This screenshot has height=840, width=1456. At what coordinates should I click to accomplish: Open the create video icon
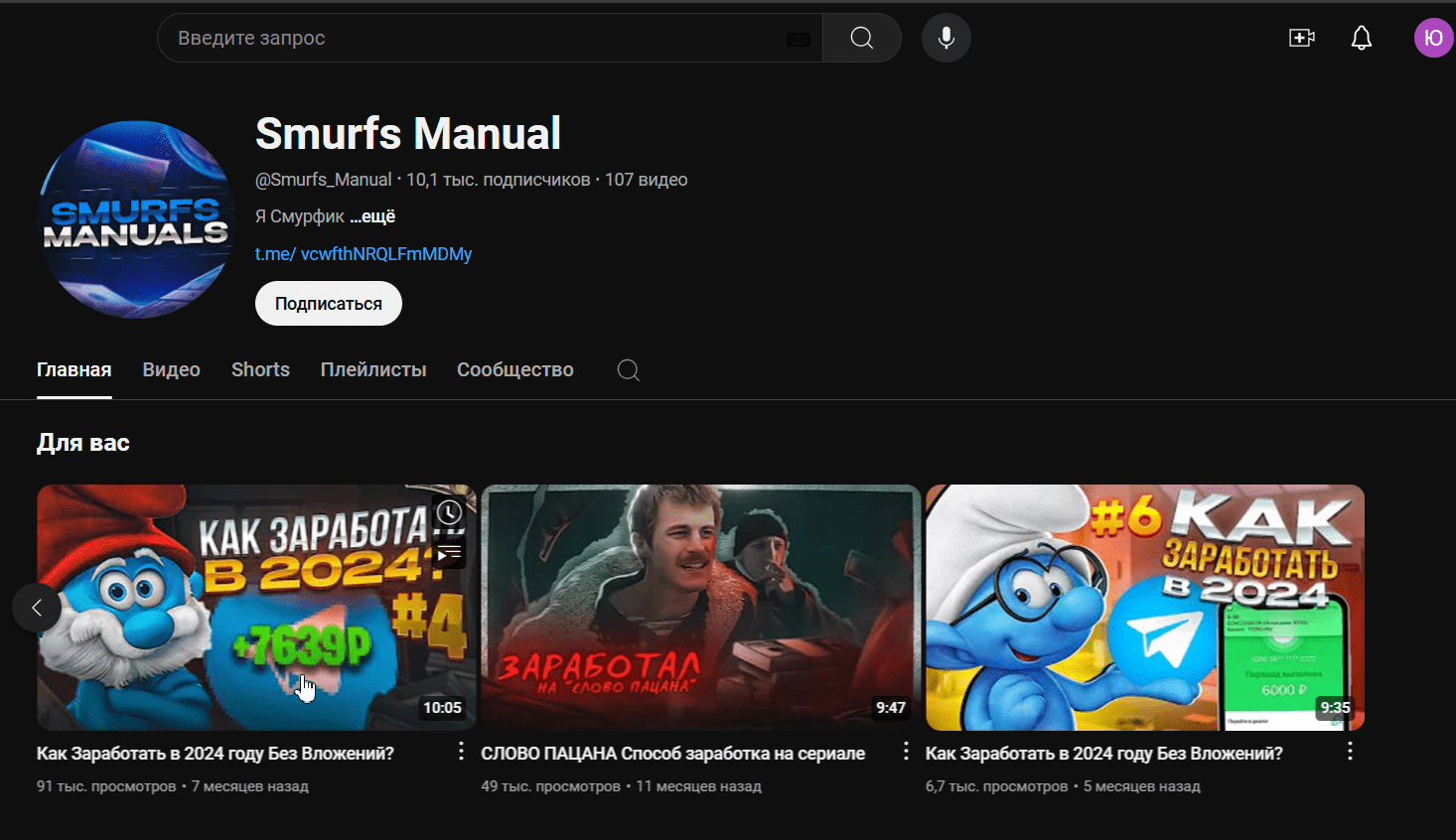pos(1302,38)
